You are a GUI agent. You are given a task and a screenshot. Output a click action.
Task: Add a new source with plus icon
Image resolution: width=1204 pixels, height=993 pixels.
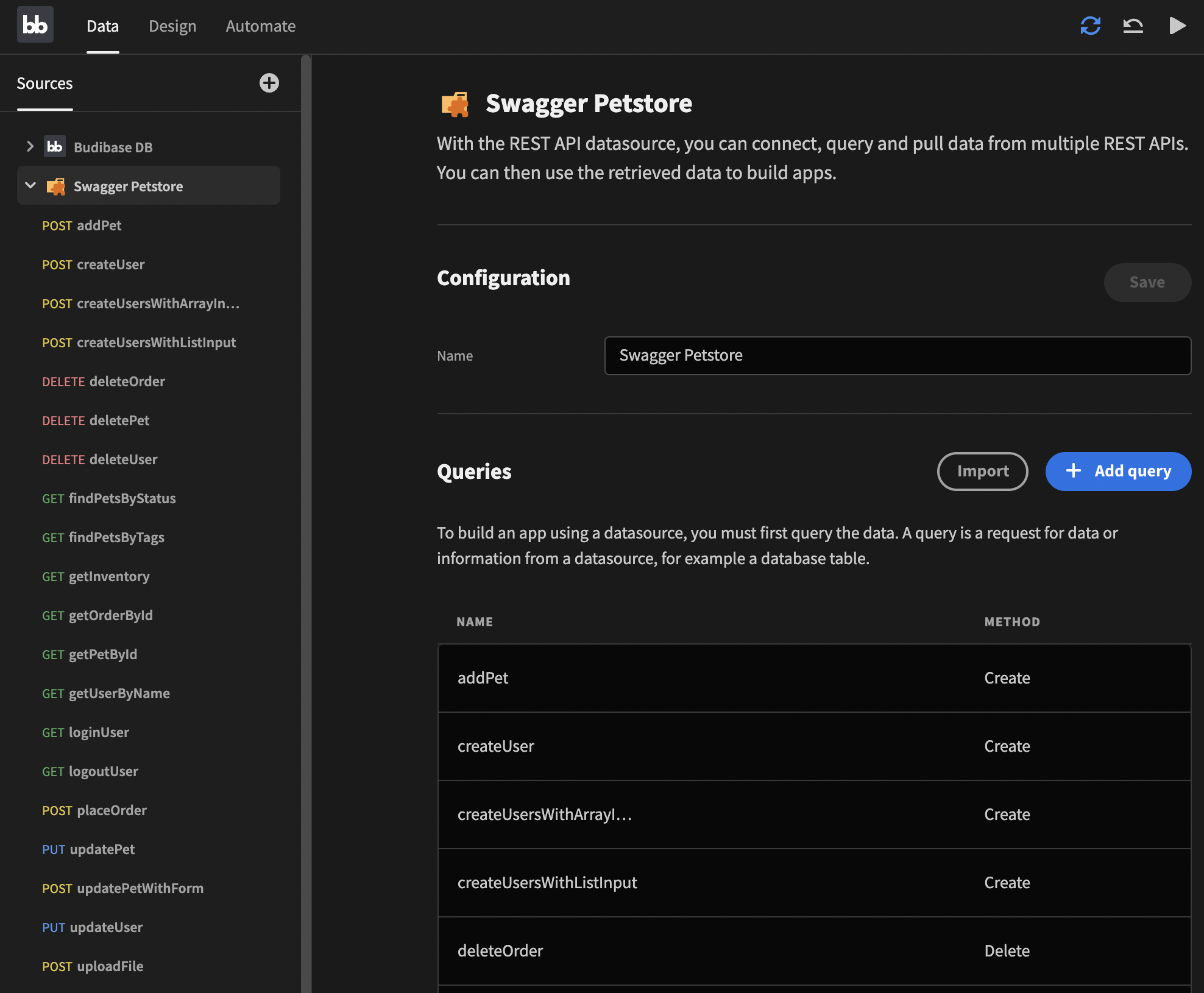point(269,83)
